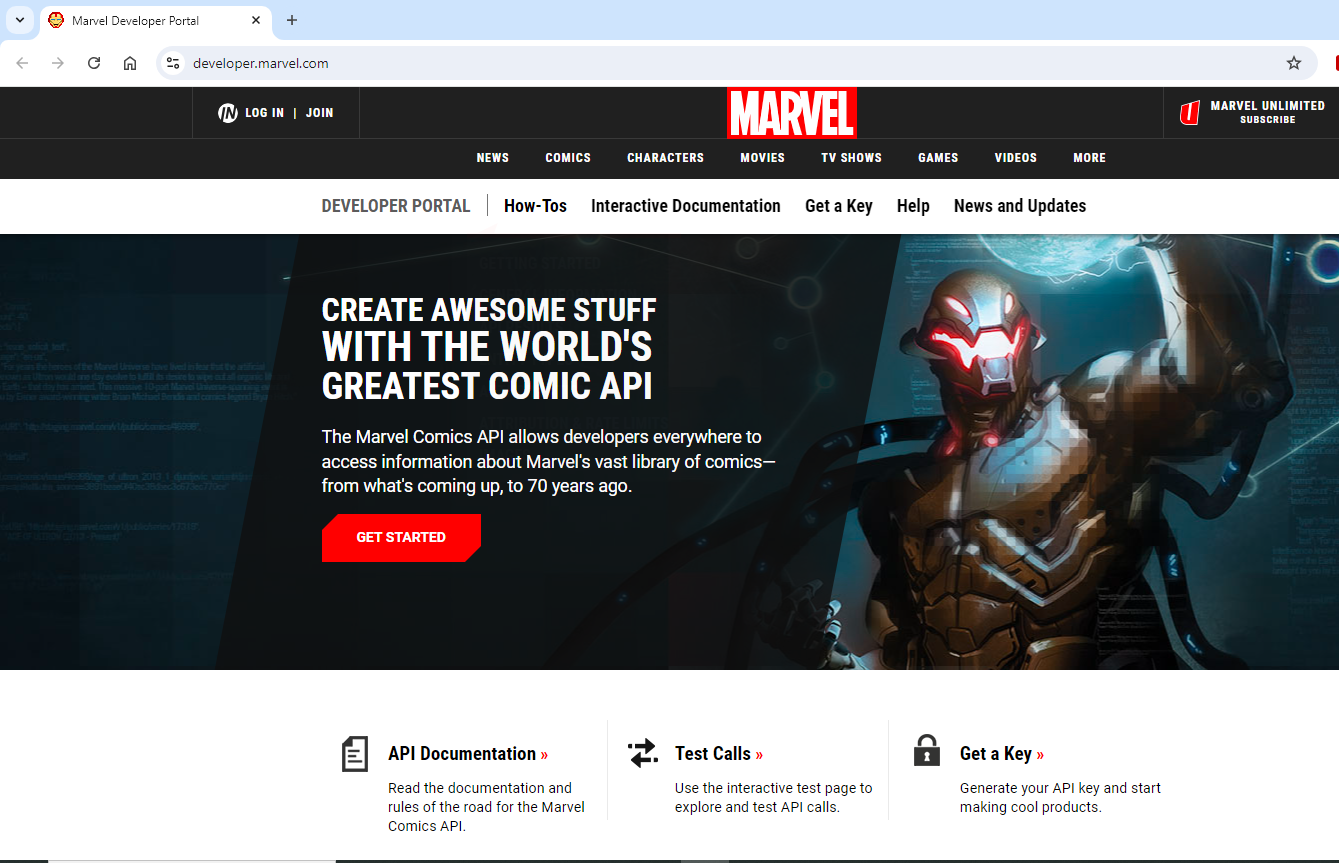Open Interactive Documentation in developer navigation
The height and width of the screenshot is (863, 1339).
click(686, 206)
